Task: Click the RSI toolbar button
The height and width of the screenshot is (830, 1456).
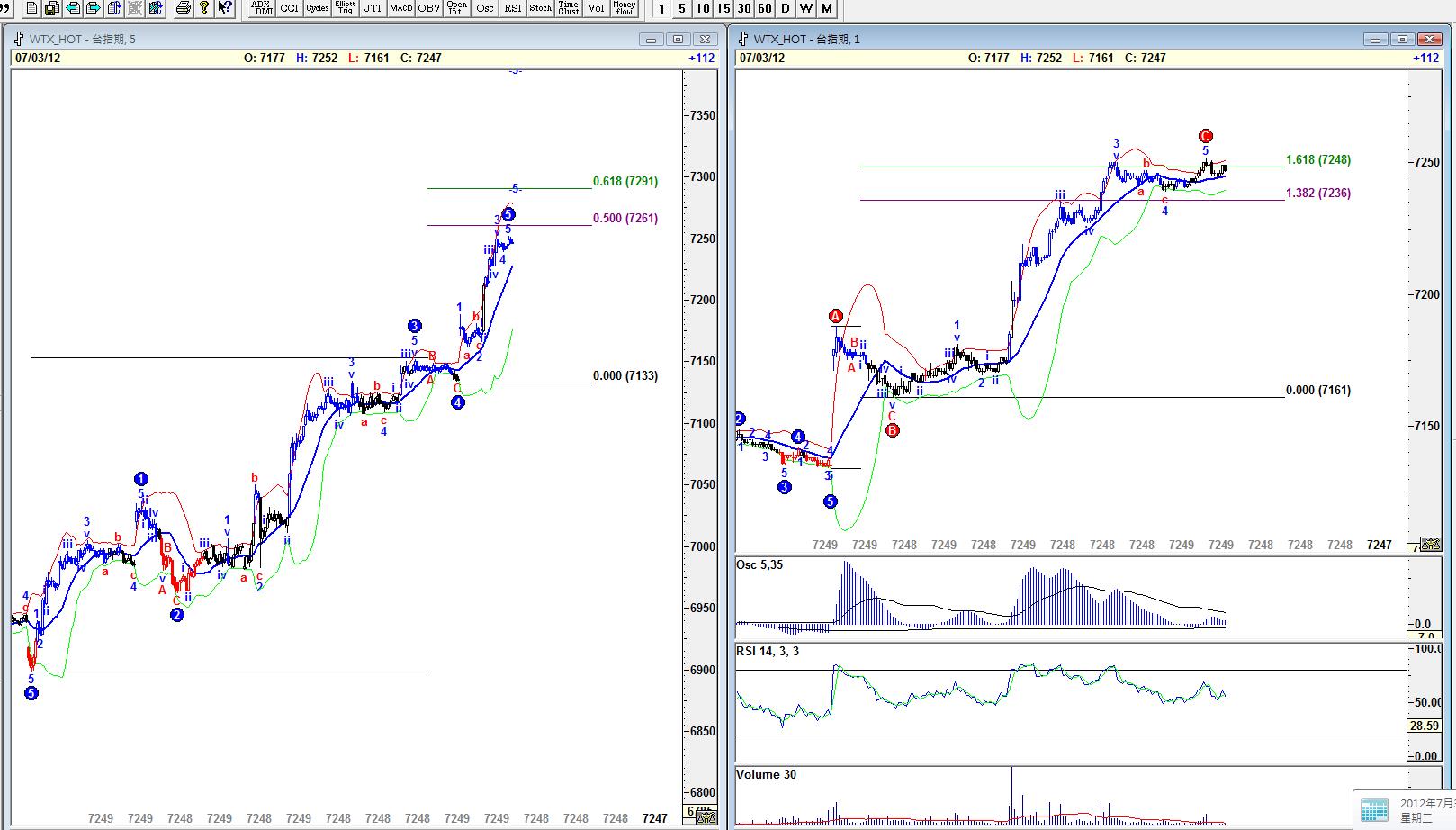Action: [x=512, y=7]
